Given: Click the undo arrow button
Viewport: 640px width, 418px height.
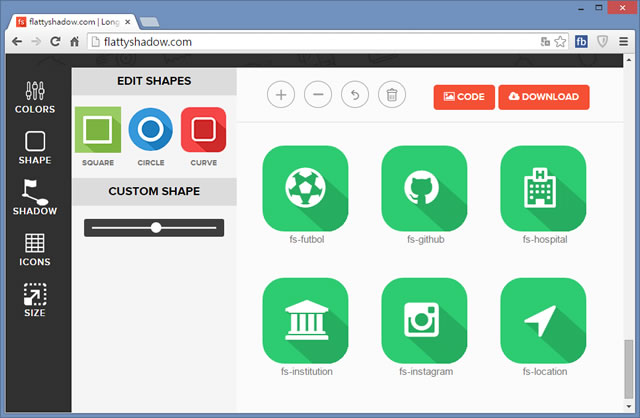Looking at the screenshot, I should click(355, 95).
